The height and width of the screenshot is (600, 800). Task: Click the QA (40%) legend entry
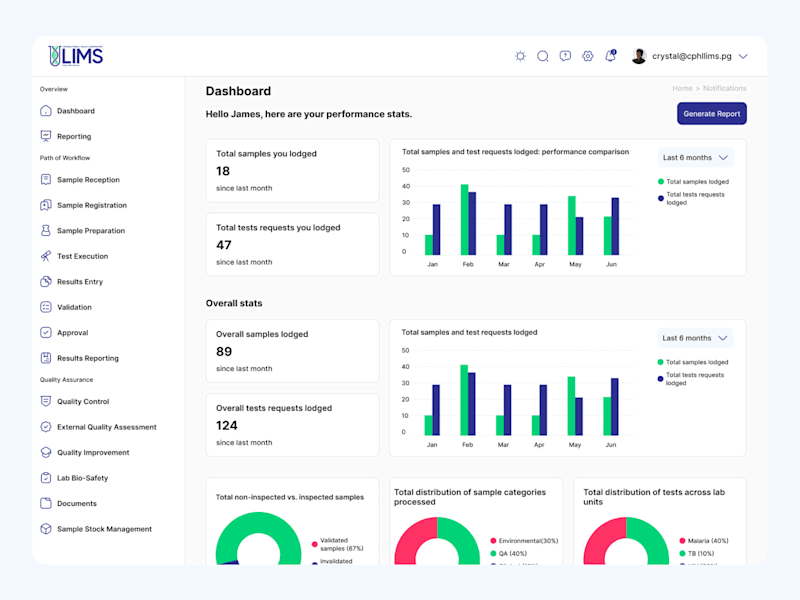508,554
